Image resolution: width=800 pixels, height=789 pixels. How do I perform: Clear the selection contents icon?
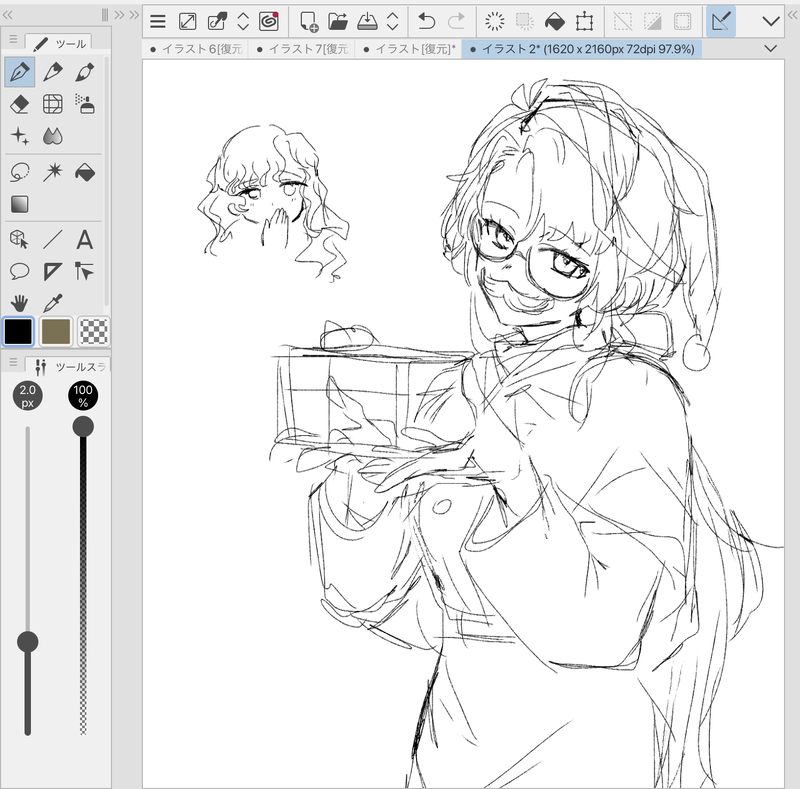(494, 21)
